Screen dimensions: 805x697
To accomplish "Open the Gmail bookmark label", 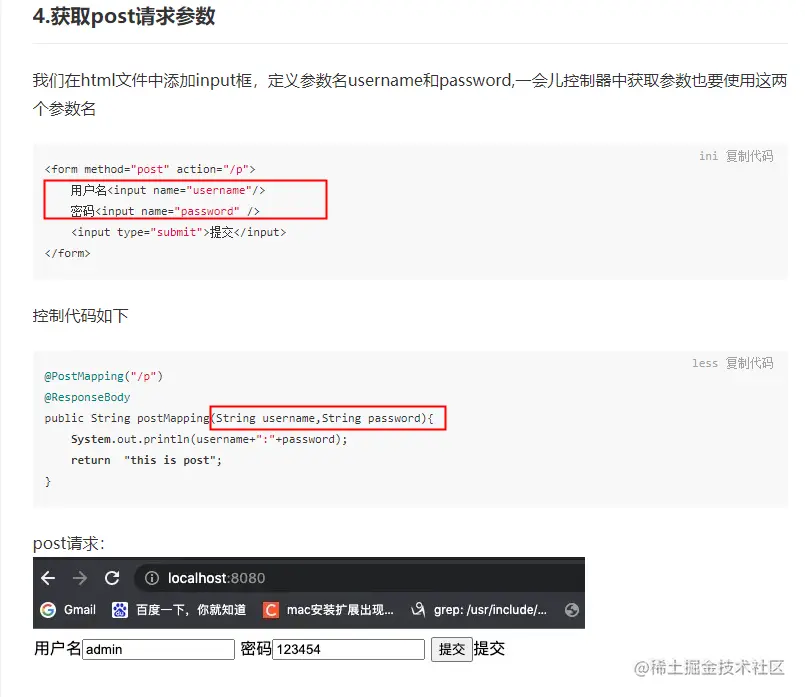I will click(80, 610).
